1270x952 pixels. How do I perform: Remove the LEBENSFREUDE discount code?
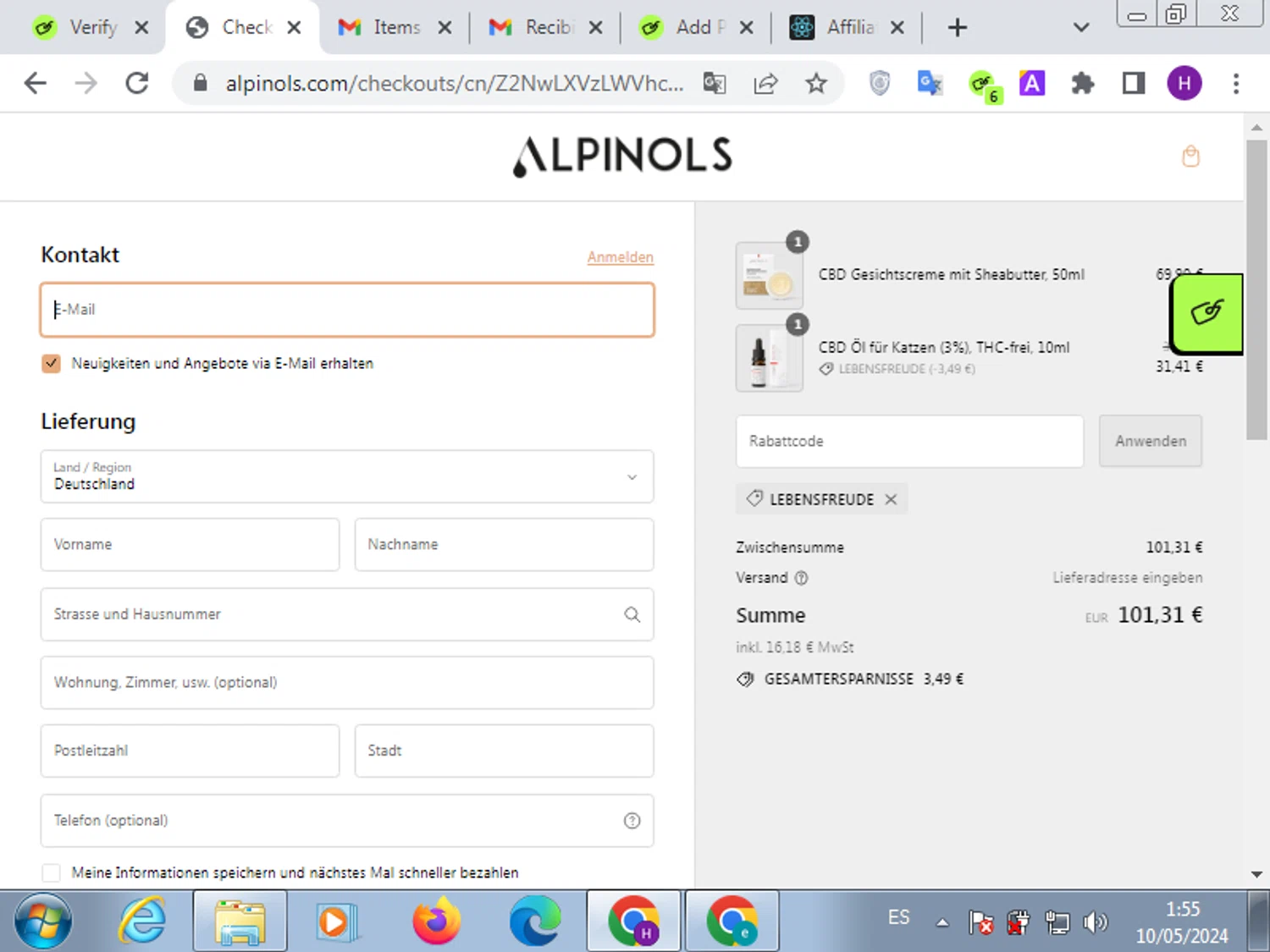(891, 499)
